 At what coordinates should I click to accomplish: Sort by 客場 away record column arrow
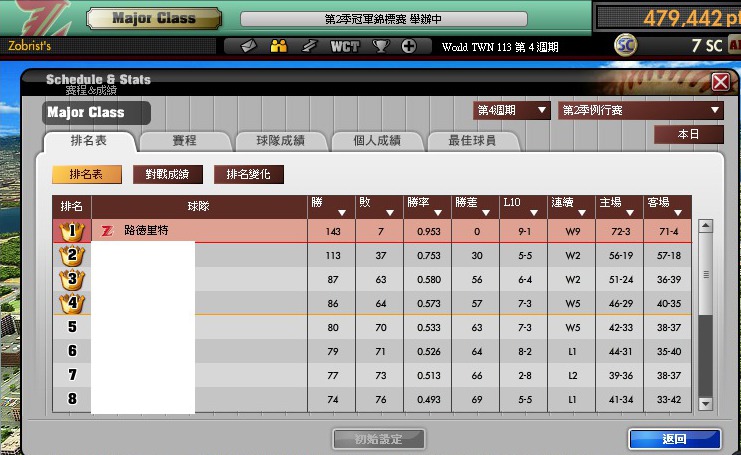(678, 213)
